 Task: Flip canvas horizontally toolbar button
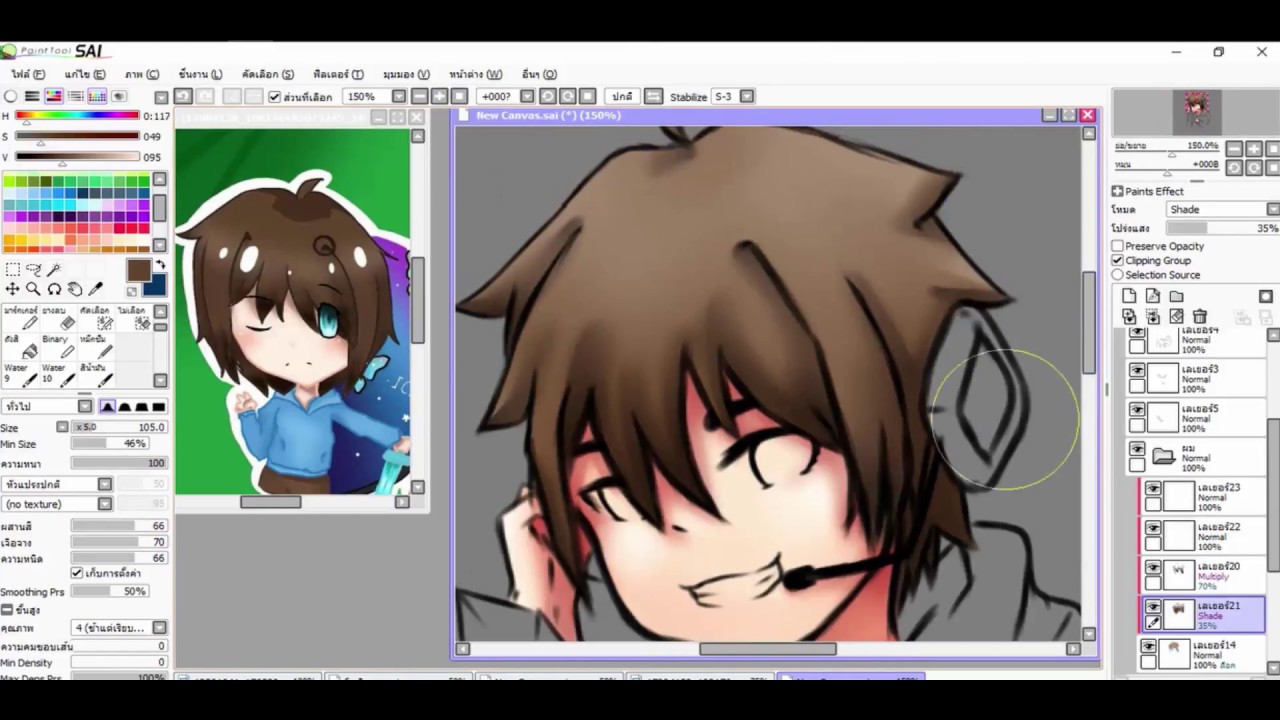(654, 97)
